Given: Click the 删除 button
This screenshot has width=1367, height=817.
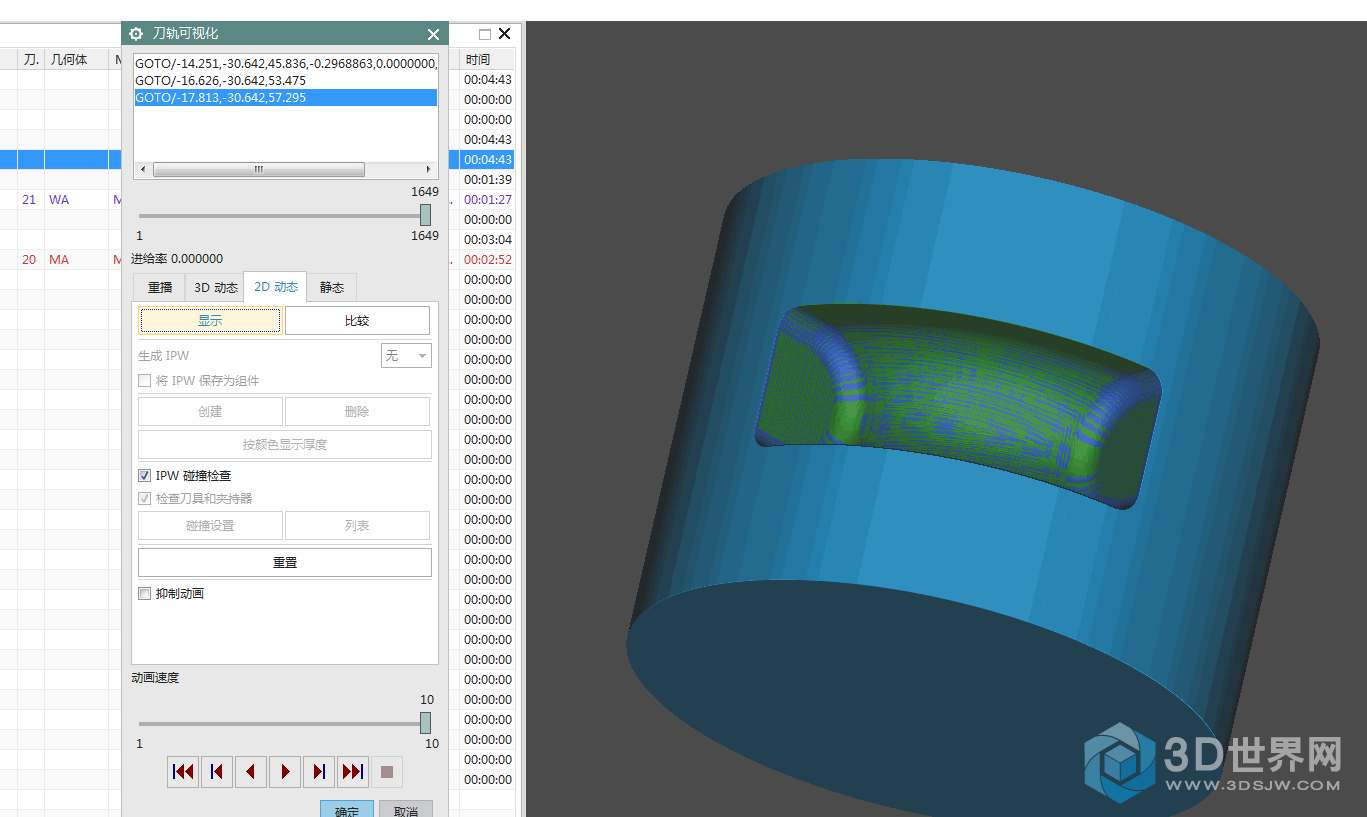Looking at the screenshot, I should point(357,412).
